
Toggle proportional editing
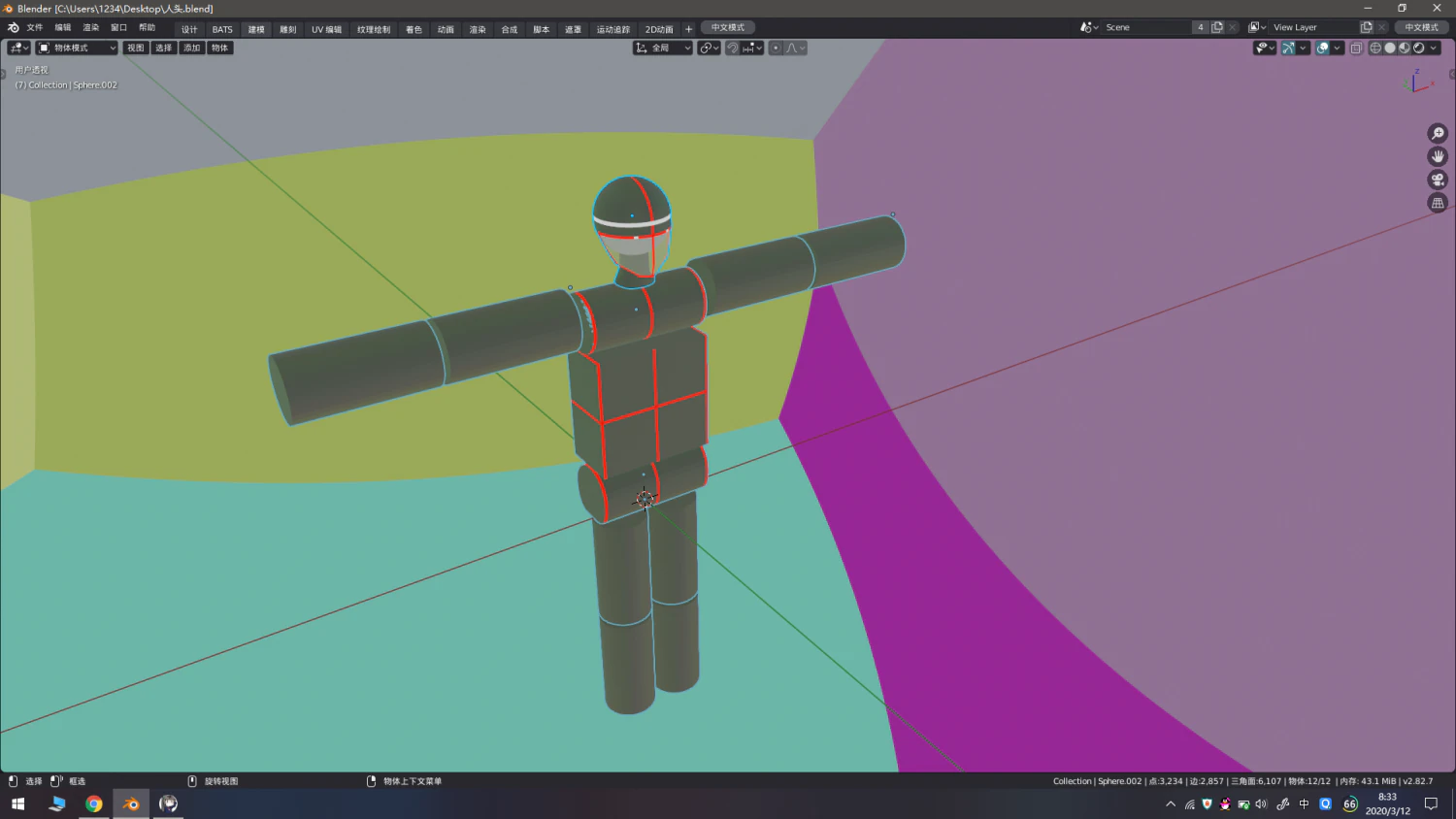(x=776, y=48)
